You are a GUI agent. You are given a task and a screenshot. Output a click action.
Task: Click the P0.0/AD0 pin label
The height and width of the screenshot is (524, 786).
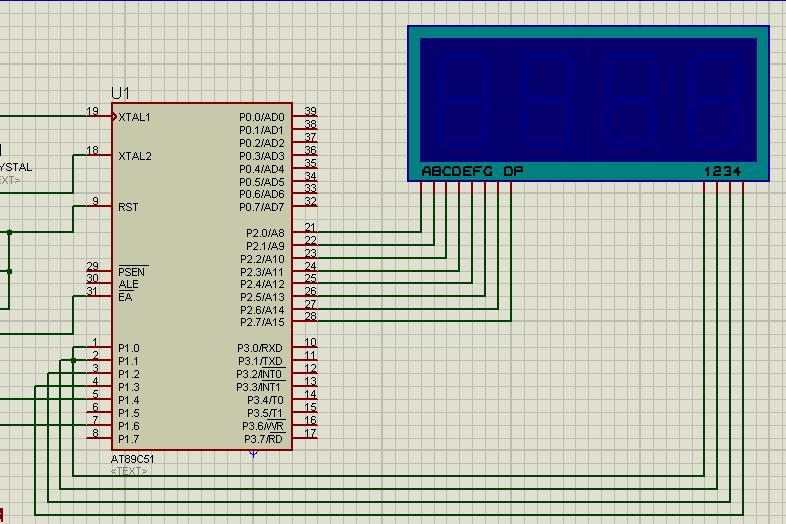[x=262, y=117]
